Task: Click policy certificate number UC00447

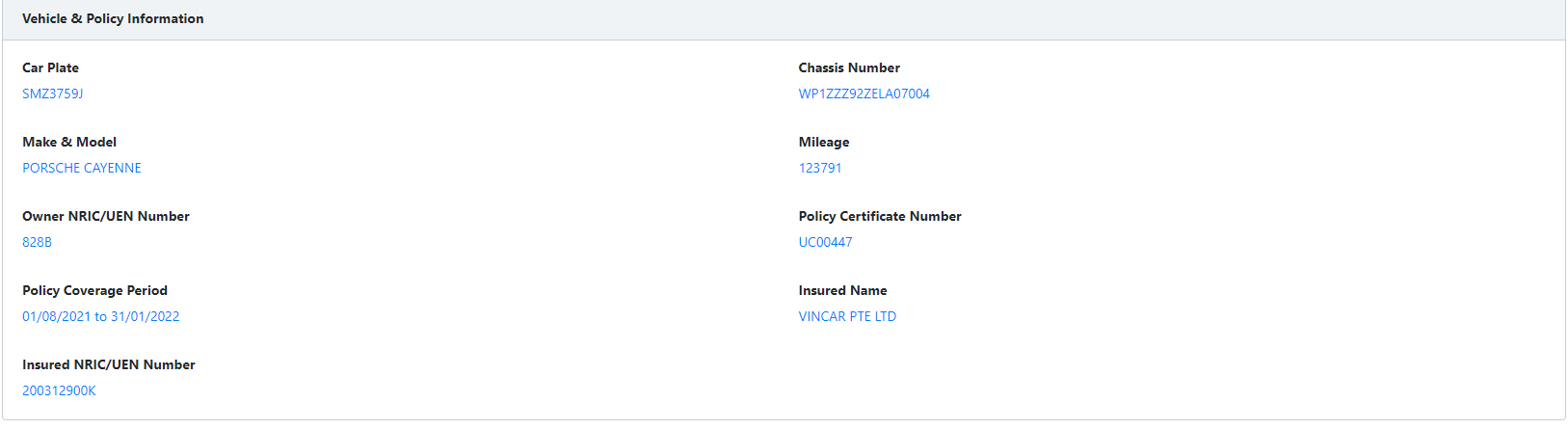Action: pyautogui.click(x=825, y=242)
